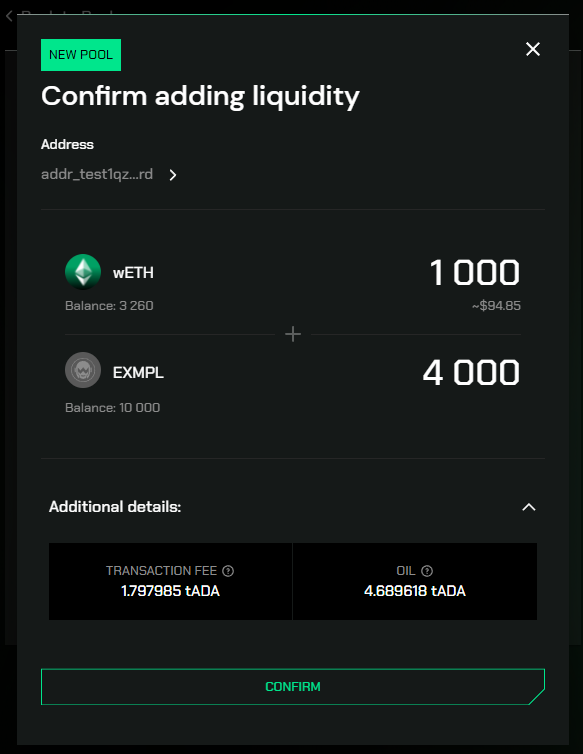Select the EXMPL amount 4 000
This screenshot has height=754, width=583.
[471, 373]
